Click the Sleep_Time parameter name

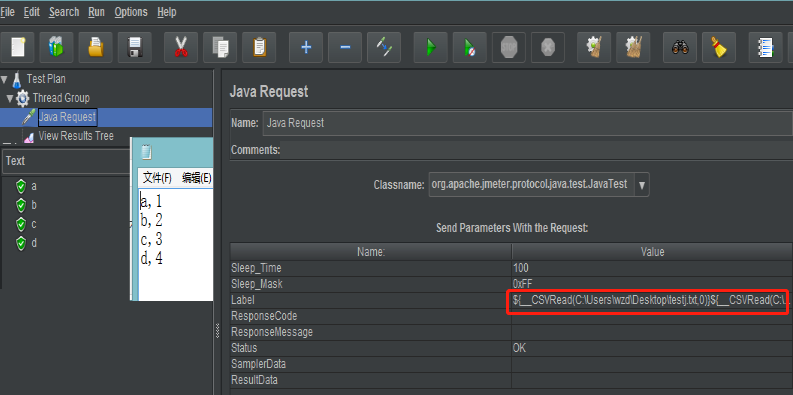[x=256, y=268]
